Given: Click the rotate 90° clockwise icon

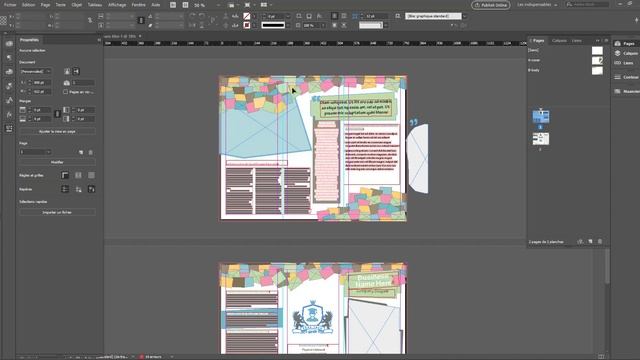Looking at the screenshot, I should pos(192,16).
